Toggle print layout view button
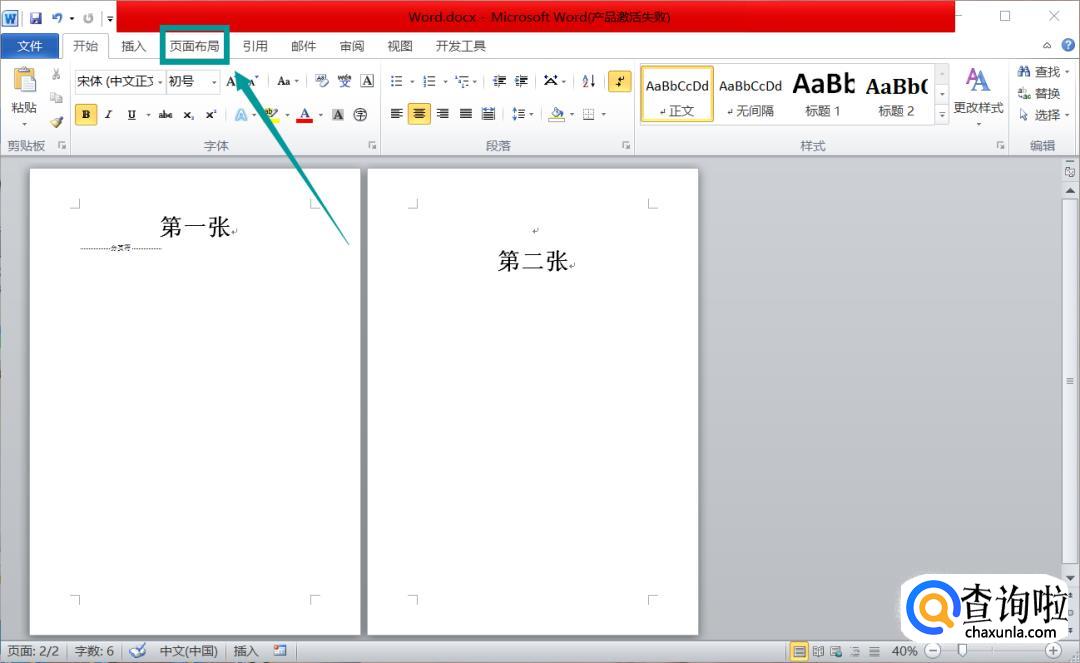The image size is (1080, 663). 799,651
